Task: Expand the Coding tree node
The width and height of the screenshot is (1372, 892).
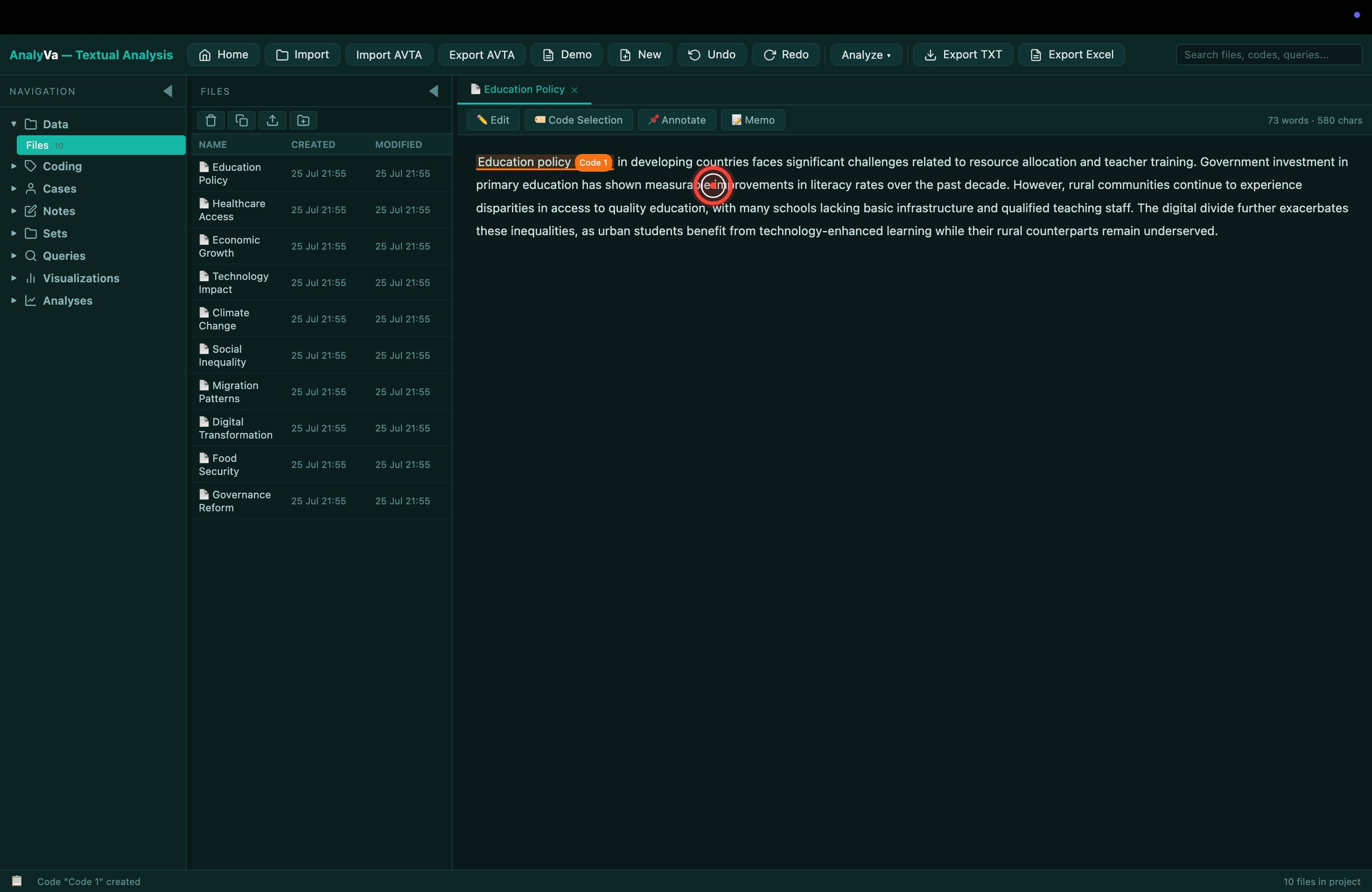Action: (x=14, y=166)
